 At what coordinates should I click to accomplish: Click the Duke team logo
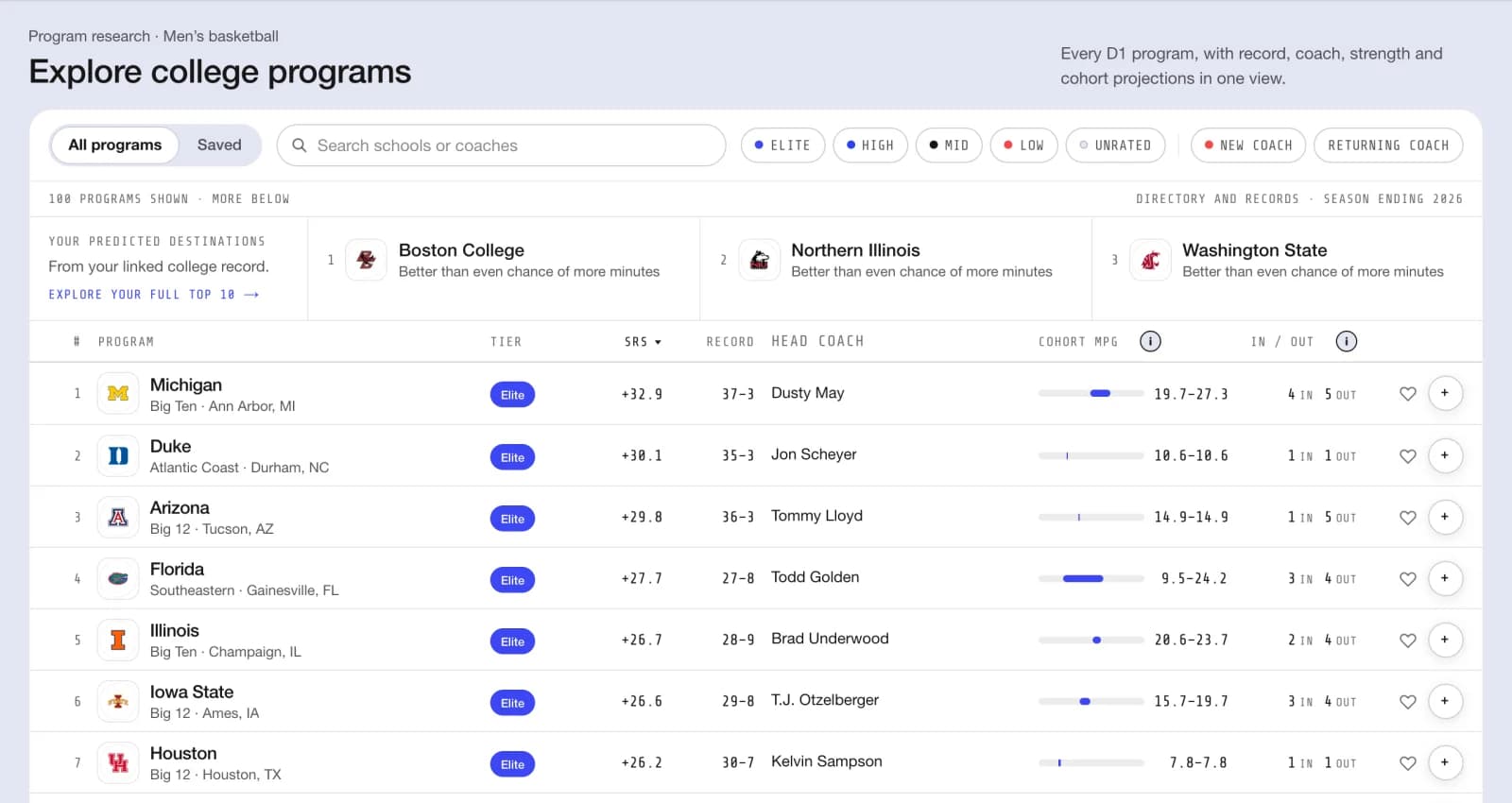point(118,455)
